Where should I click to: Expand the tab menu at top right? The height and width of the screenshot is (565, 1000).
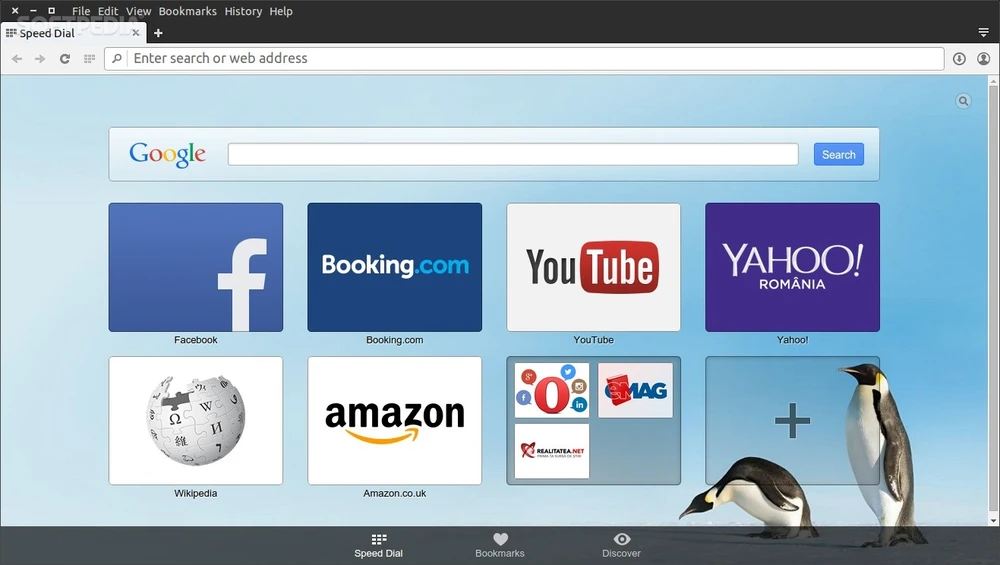pyautogui.click(x=983, y=32)
